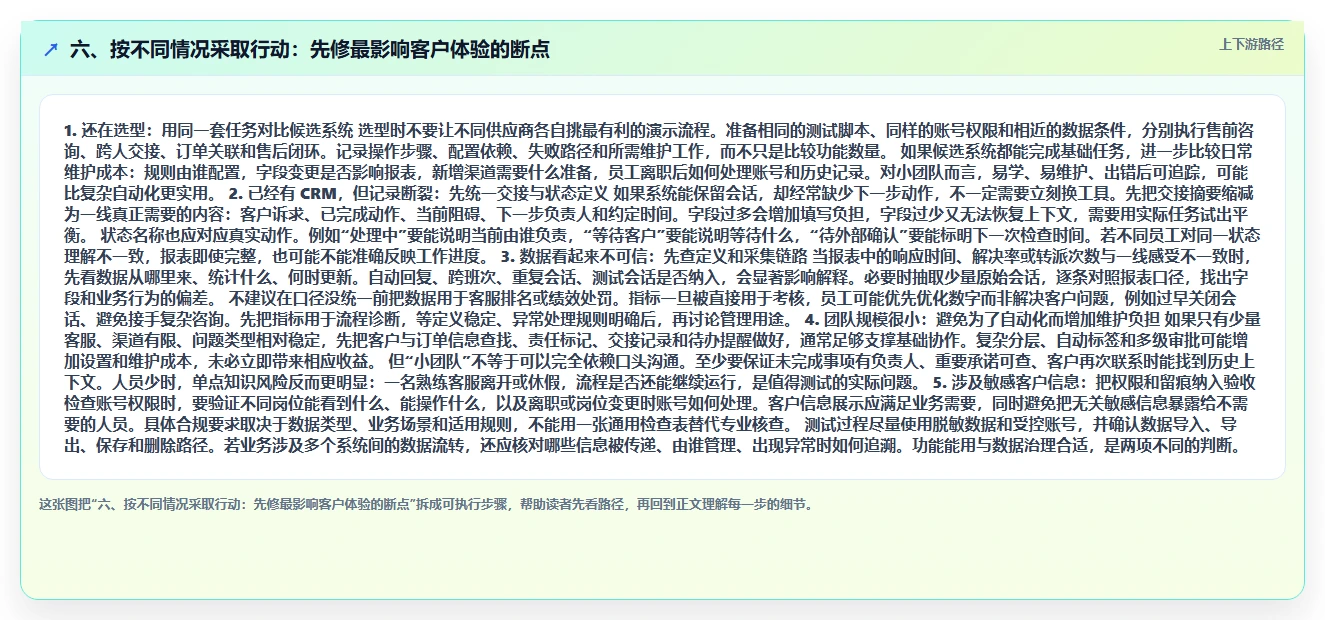Click the text "2. 已经有 CRM"

[x=284, y=193]
